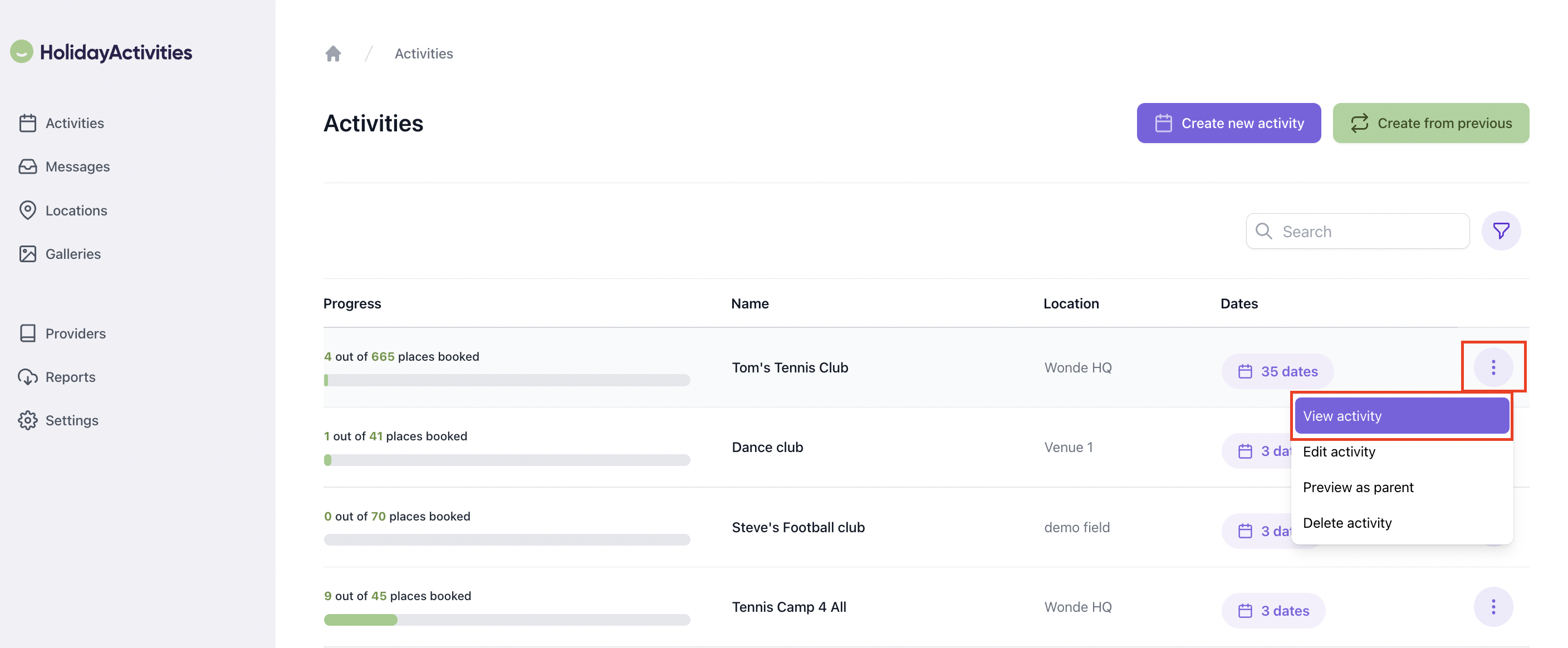Expand the 35 dates badge

(1277, 371)
